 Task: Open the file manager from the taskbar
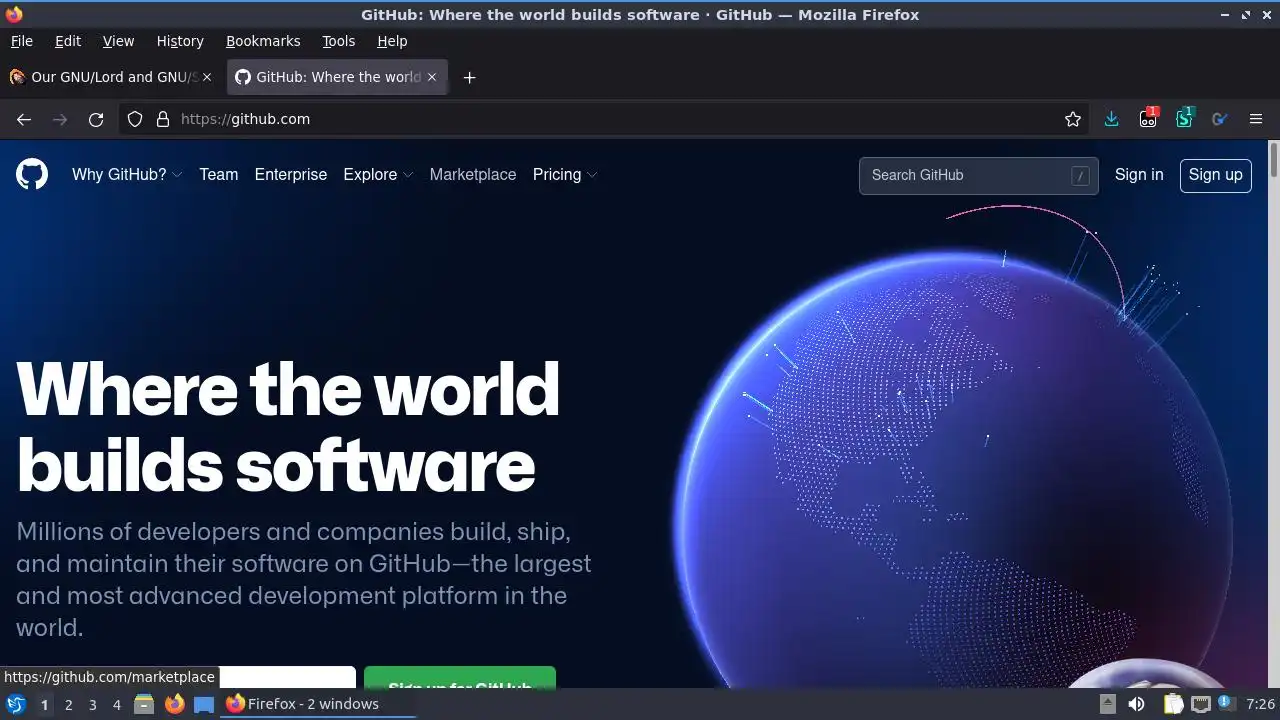click(144, 704)
